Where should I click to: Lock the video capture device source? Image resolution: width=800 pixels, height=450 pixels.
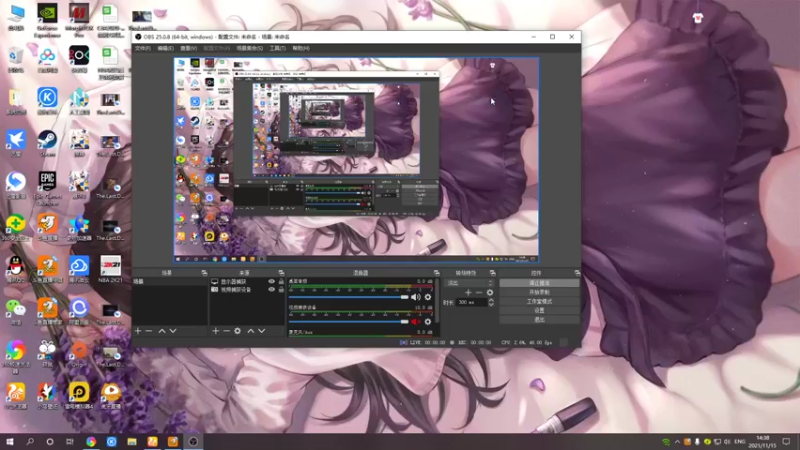click(x=281, y=289)
